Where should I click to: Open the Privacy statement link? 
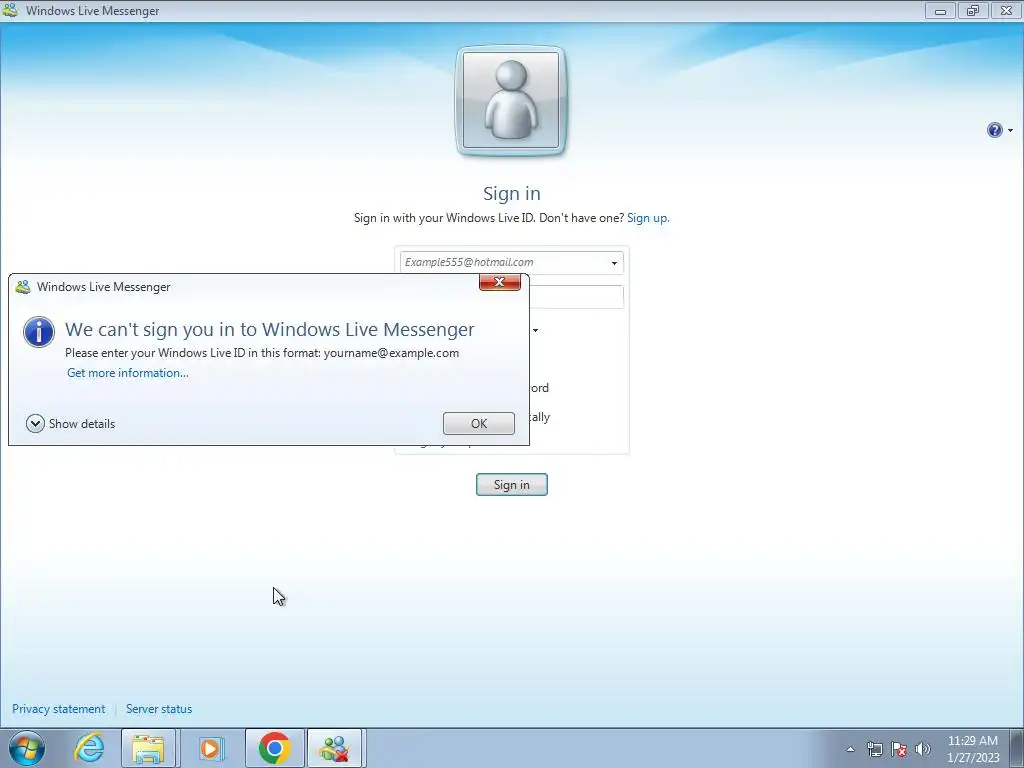(58, 709)
